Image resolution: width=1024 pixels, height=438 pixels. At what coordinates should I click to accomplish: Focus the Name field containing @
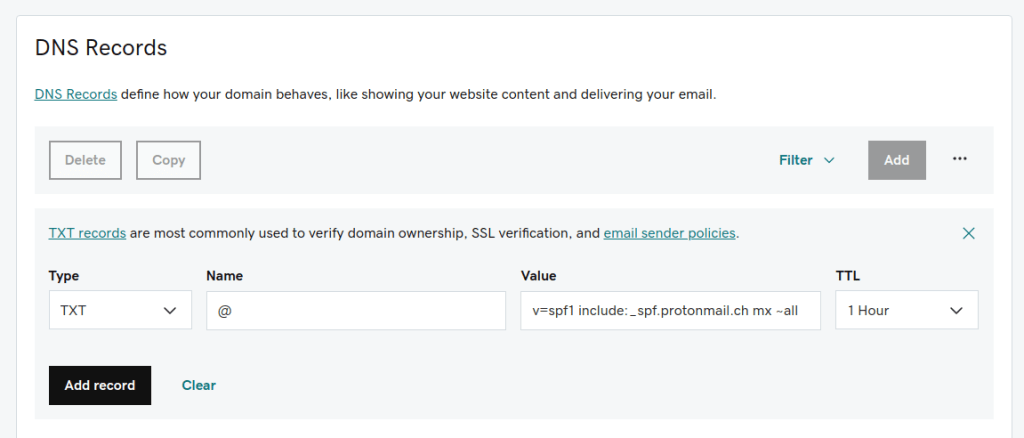pyautogui.click(x=355, y=310)
